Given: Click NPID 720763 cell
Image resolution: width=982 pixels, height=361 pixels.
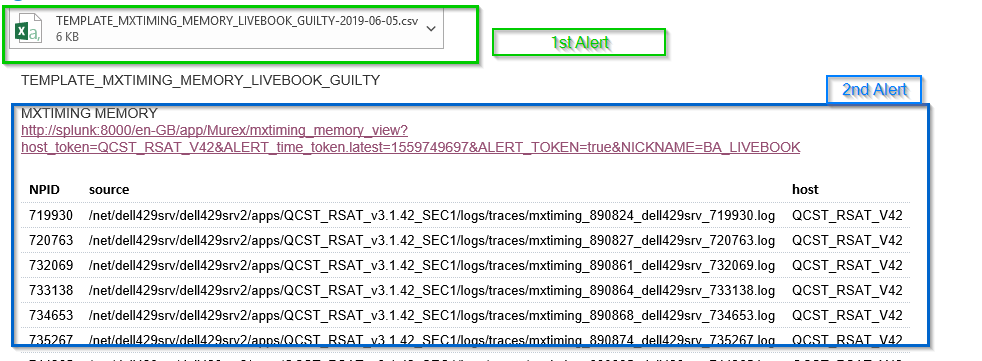Looking at the screenshot, I should click(51, 241).
